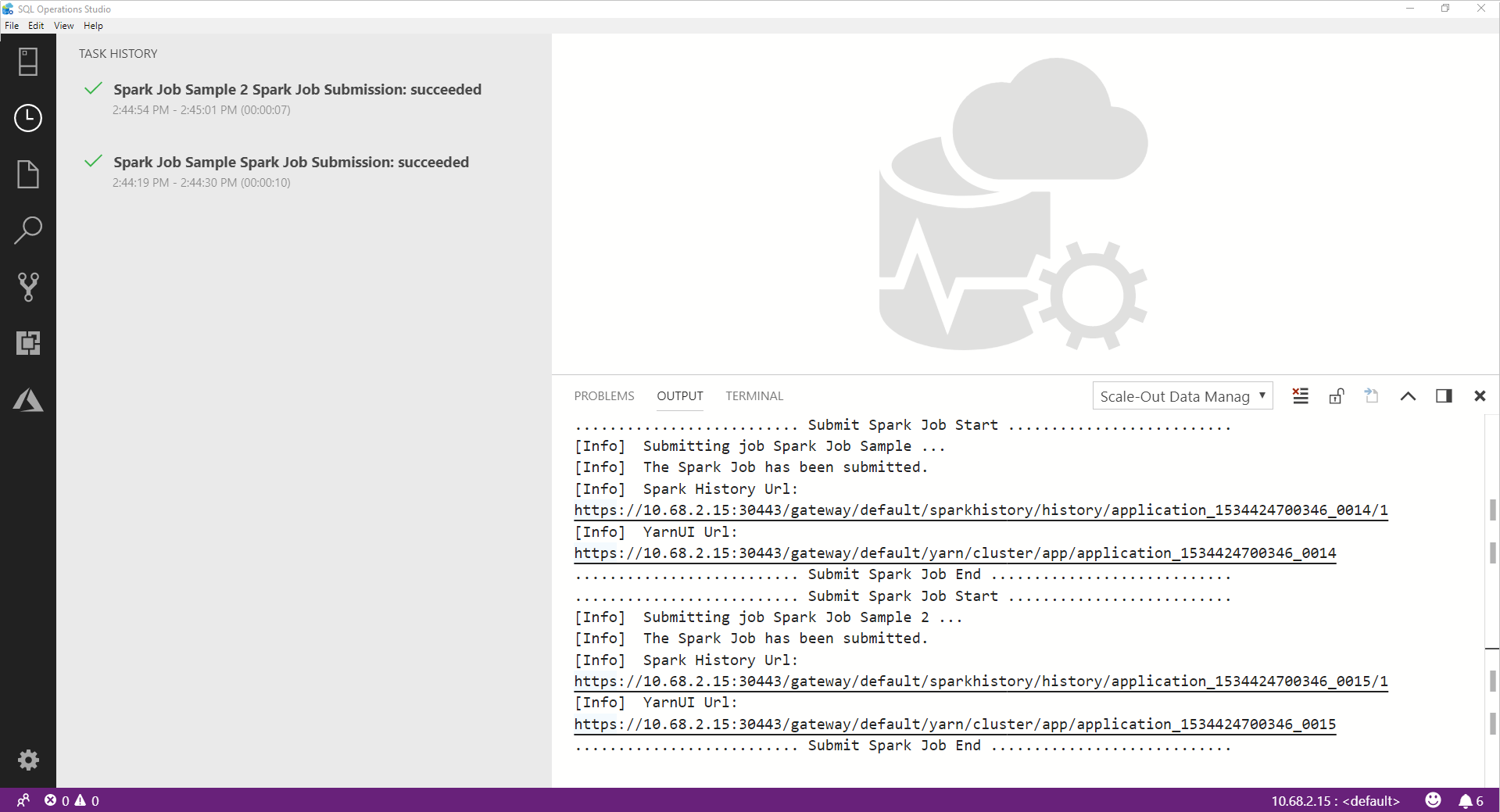Open YarnUI URL ending in application_1534424700346_0015
1500x812 pixels.
point(955,724)
